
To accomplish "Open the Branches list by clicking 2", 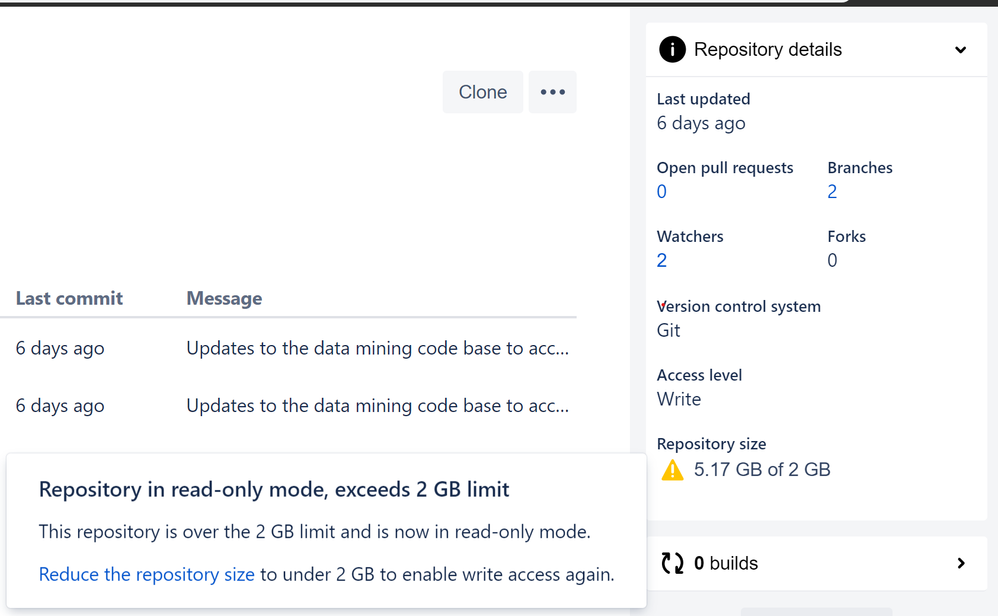I will (x=832, y=191).
